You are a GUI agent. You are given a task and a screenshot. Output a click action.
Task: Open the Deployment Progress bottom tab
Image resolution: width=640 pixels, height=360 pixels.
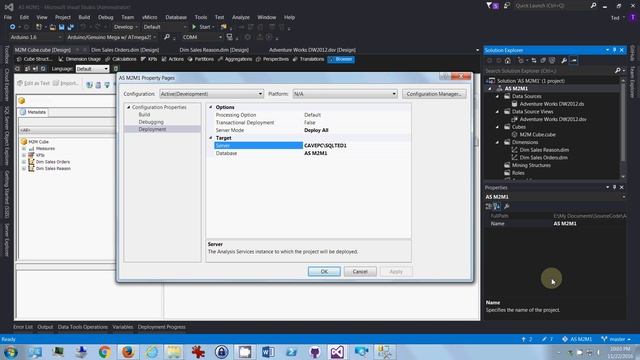point(161,327)
